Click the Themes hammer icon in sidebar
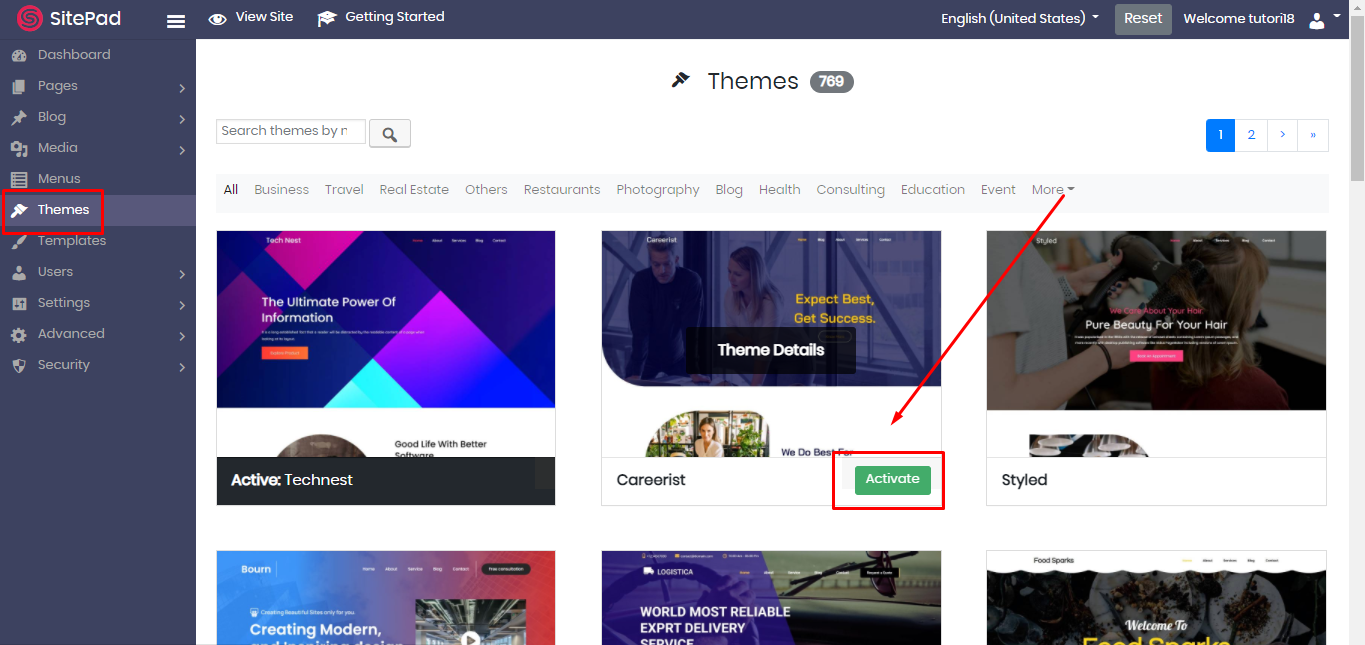Image resolution: width=1365 pixels, height=645 pixels. [19, 210]
